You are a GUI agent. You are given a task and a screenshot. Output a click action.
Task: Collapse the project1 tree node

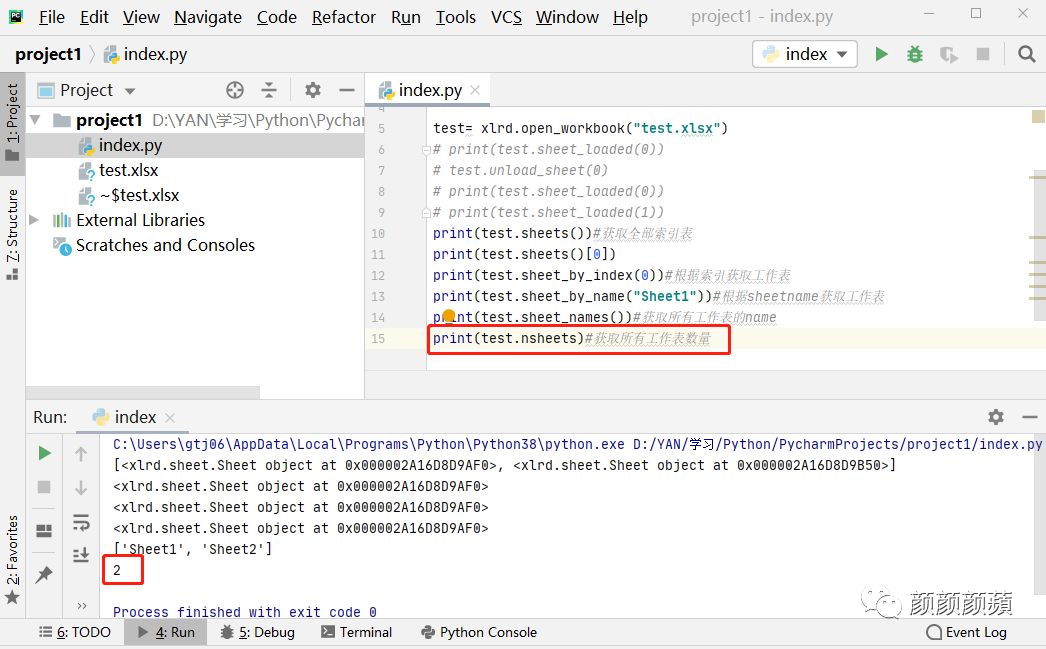point(36,120)
